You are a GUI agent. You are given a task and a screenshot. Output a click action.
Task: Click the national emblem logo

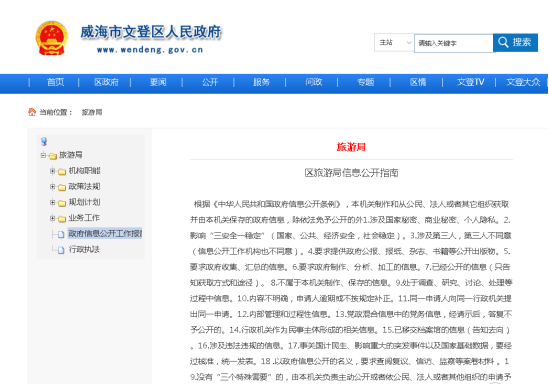tap(51, 38)
